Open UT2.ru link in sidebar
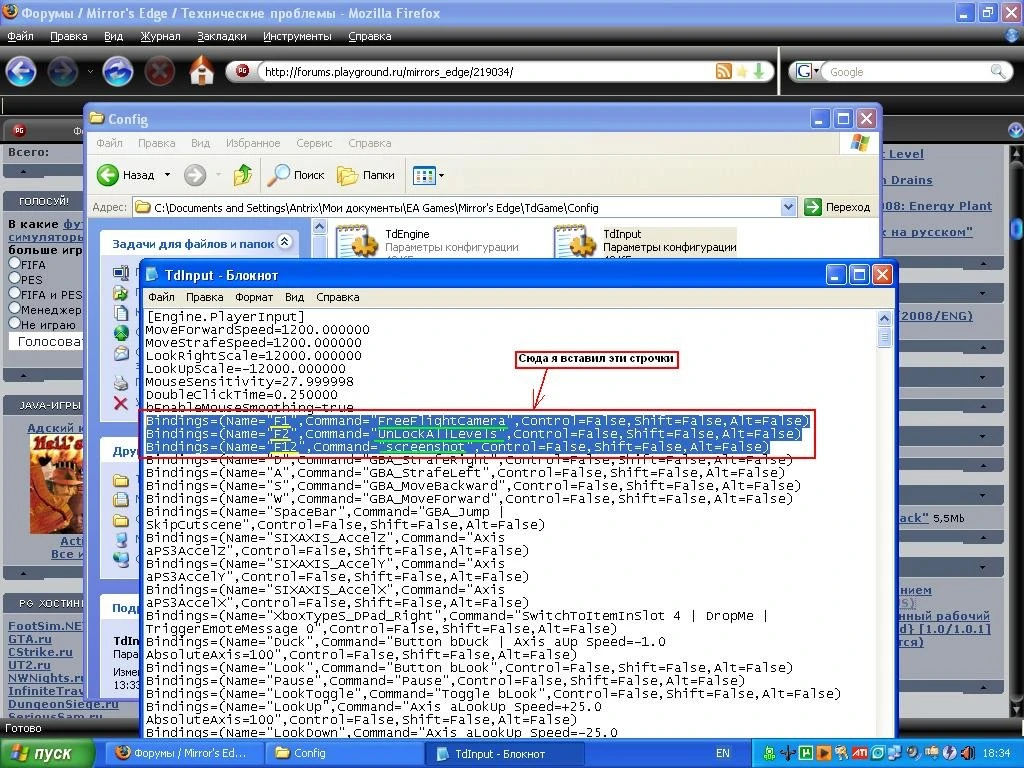This screenshot has width=1024, height=768. click(x=29, y=665)
